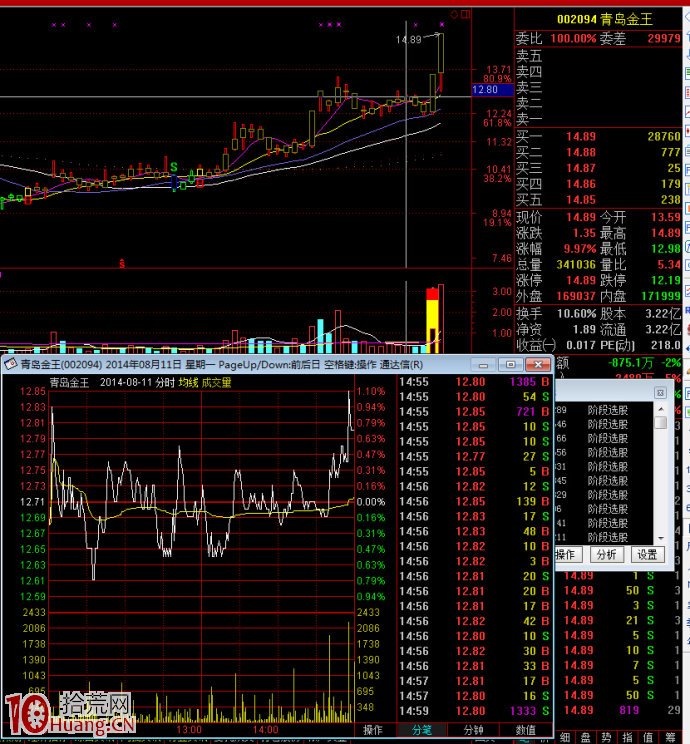The width and height of the screenshot is (690, 744).
Task: Click the 换手 10.60% value
Action: point(577,314)
